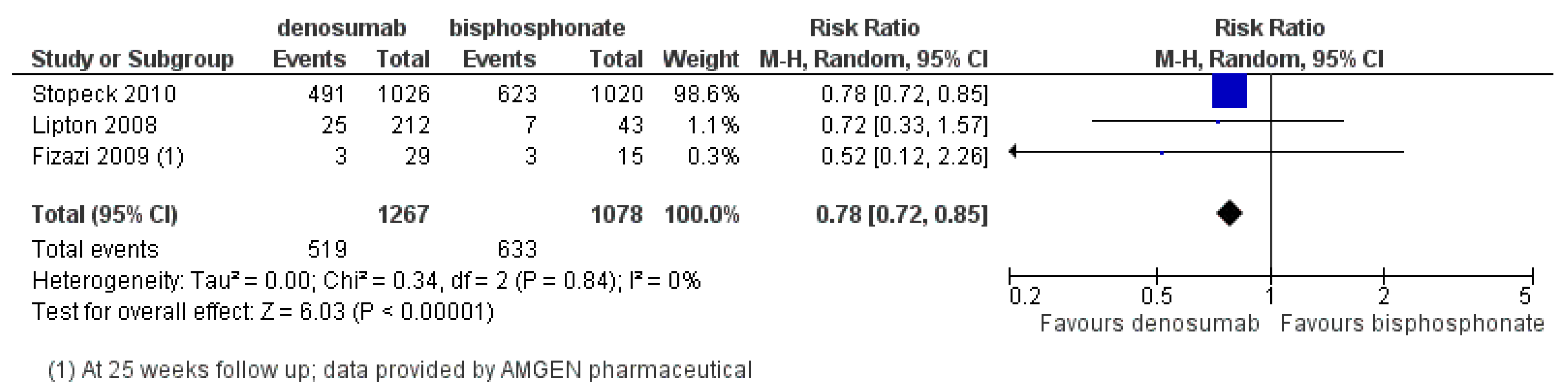Click the Favours bisphosphonate axis label
The image size is (1568, 388).
1412,323
